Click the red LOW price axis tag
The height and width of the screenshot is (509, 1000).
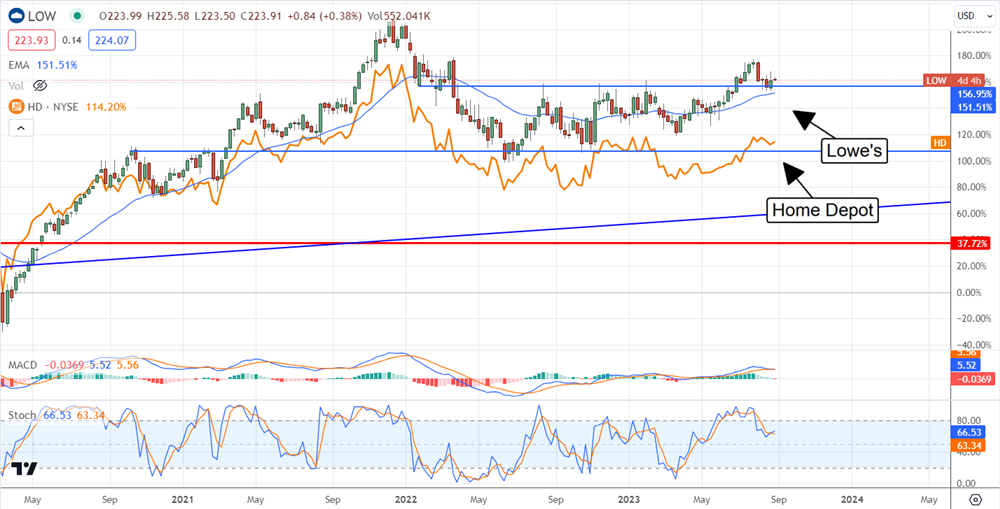point(935,80)
